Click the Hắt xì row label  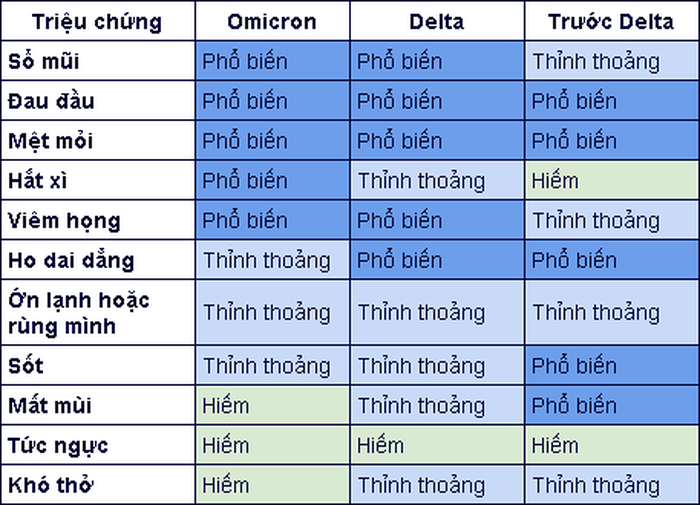point(36,181)
